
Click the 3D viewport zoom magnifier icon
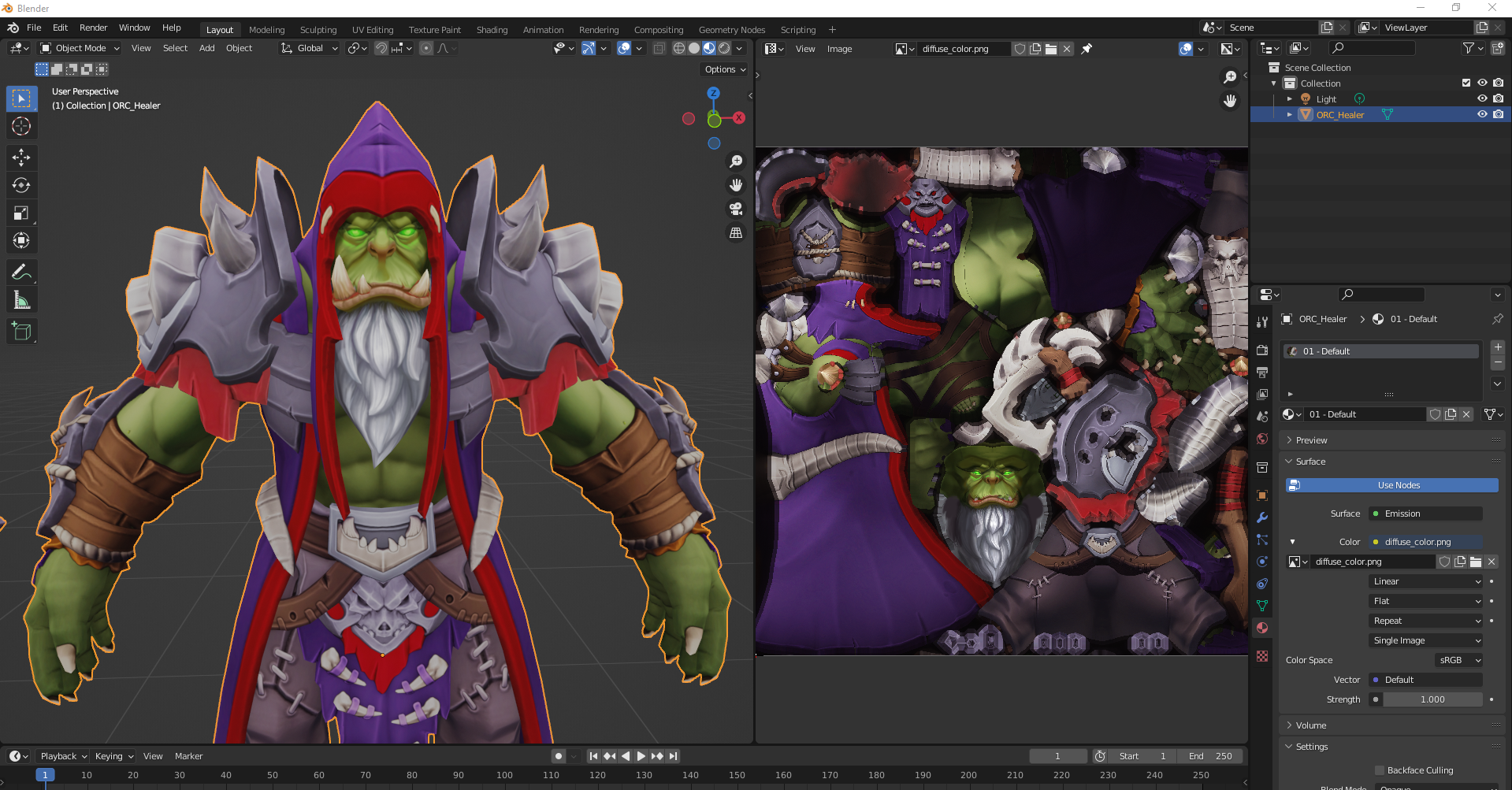736,161
